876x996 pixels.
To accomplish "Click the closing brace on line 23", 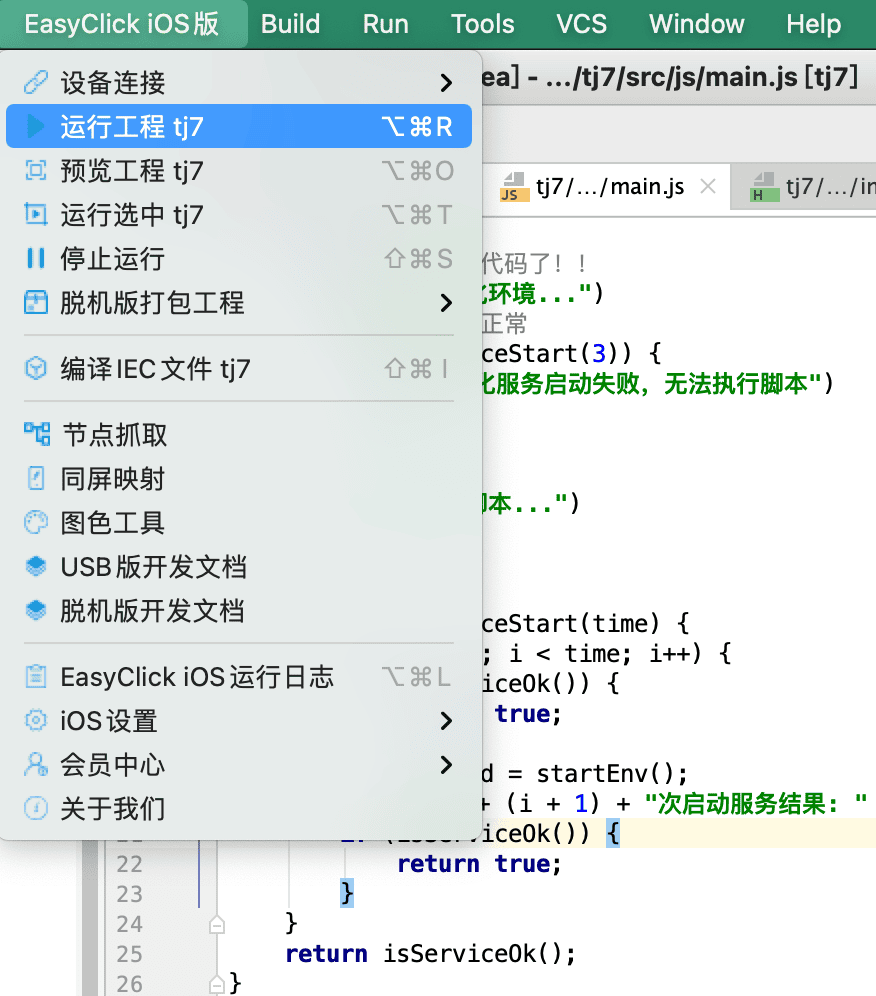I will click(x=347, y=894).
